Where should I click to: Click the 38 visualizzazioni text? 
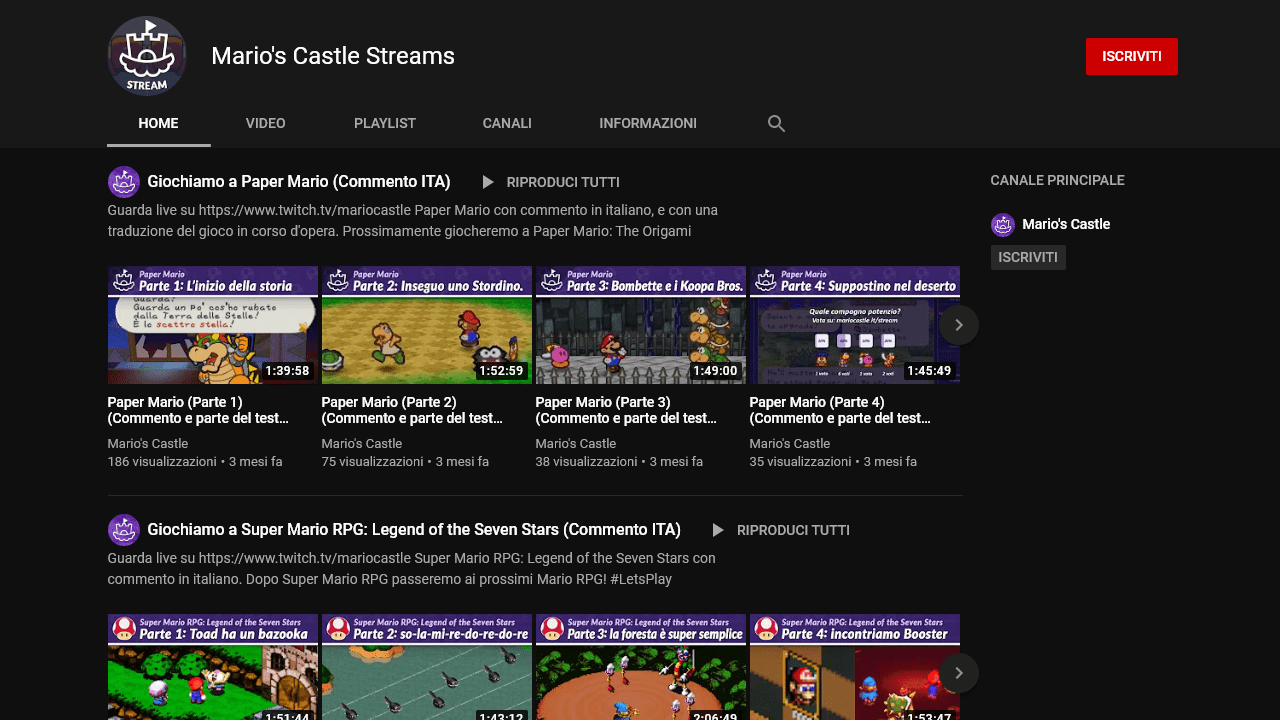click(587, 462)
